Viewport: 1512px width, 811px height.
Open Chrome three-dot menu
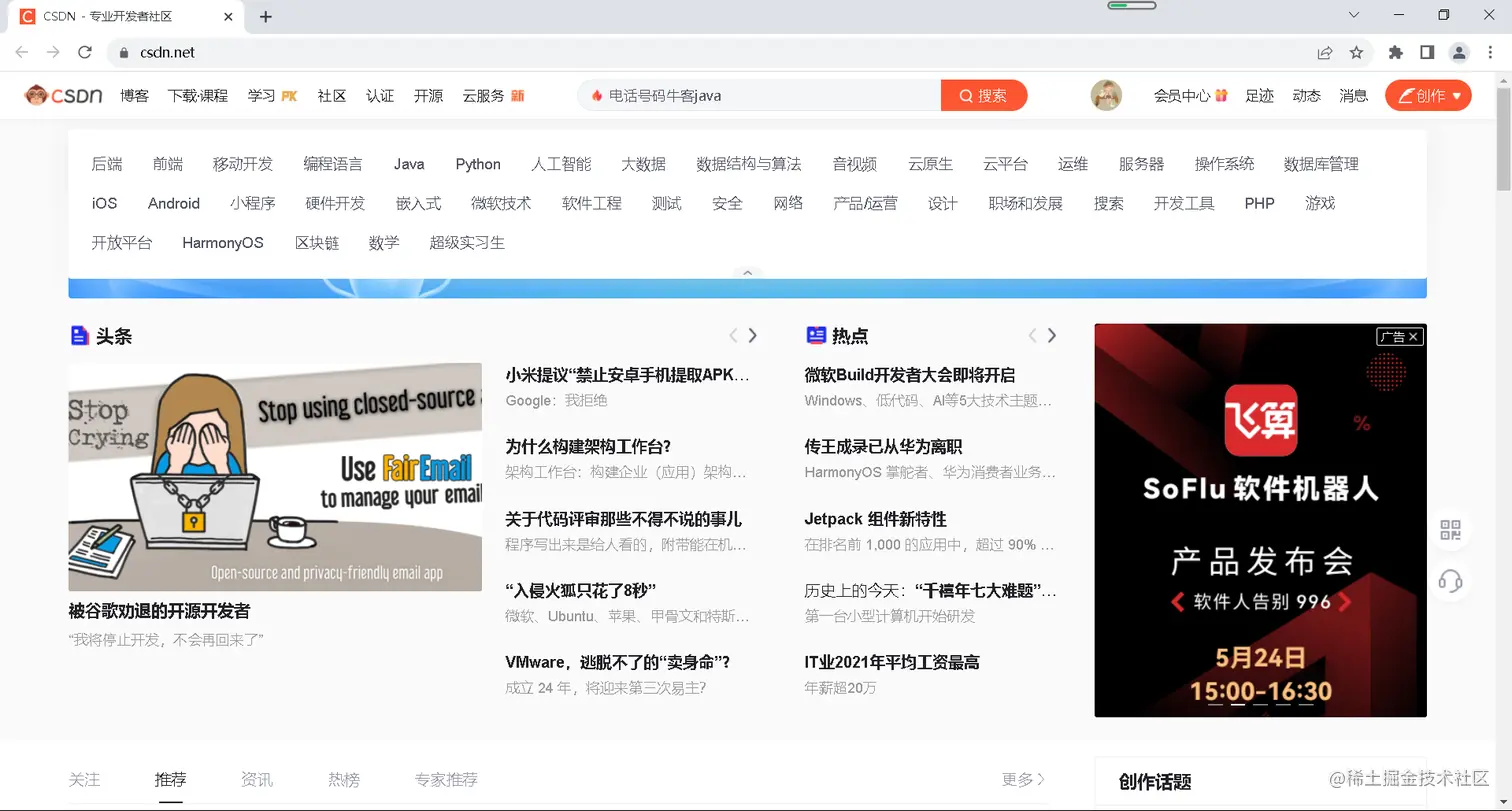(1490, 52)
